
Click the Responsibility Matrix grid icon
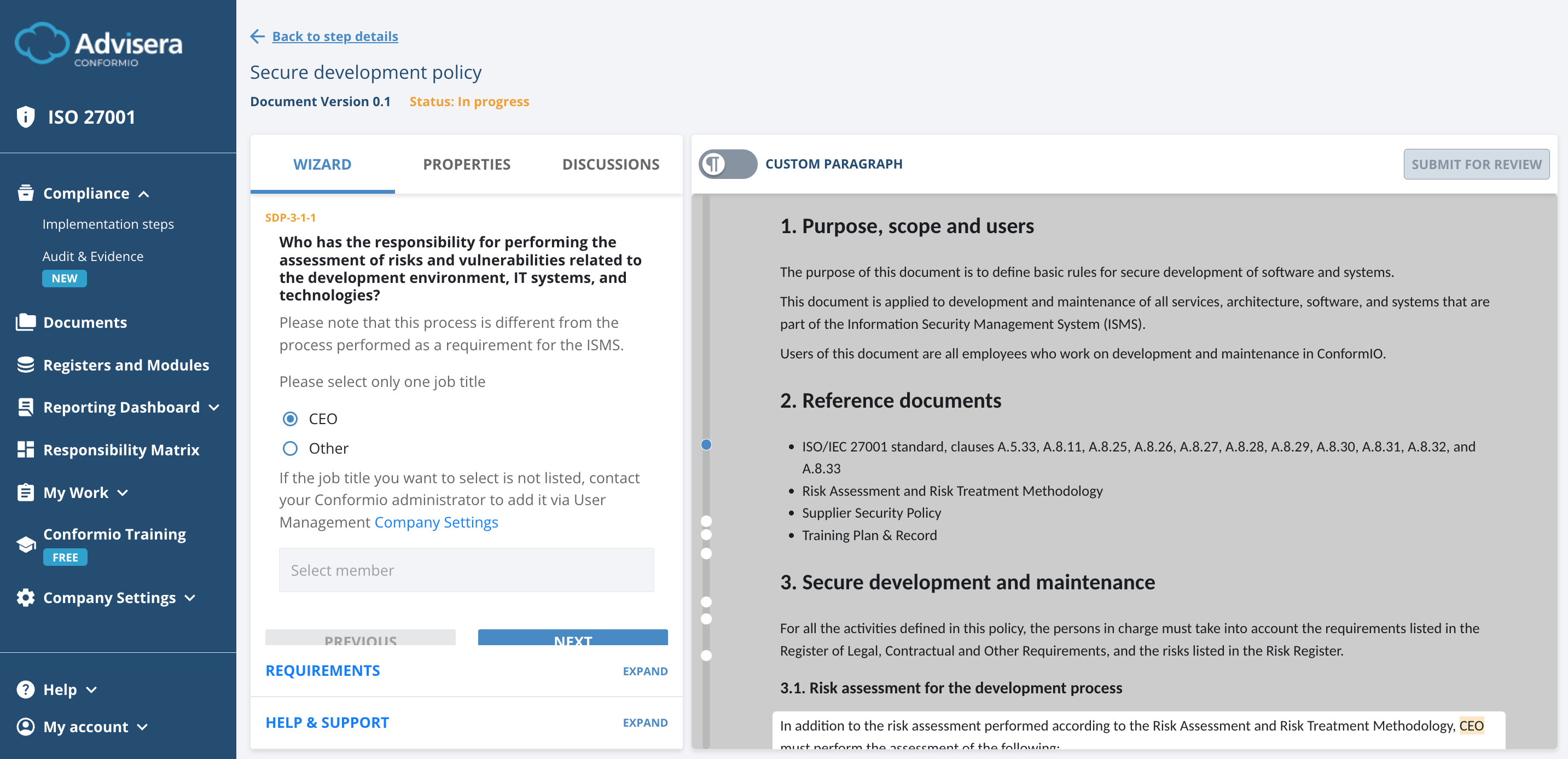click(x=25, y=449)
